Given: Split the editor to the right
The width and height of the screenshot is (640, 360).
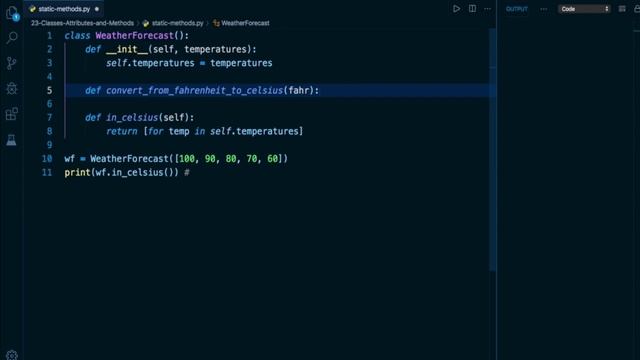Looking at the screenshot, I should pos(472,9).
